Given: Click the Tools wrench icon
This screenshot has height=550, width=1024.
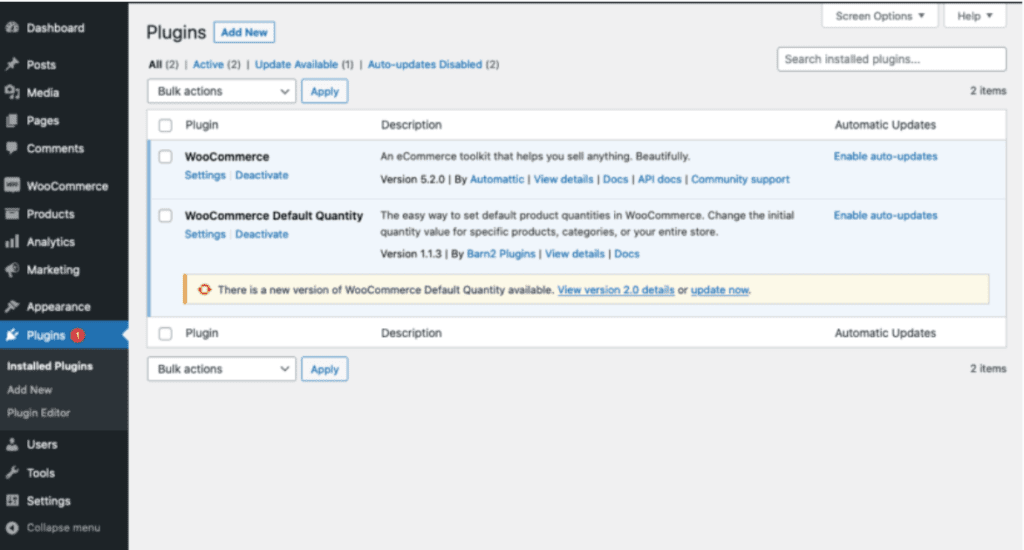Looking at the screenshot, I should (x=12, y=472).
